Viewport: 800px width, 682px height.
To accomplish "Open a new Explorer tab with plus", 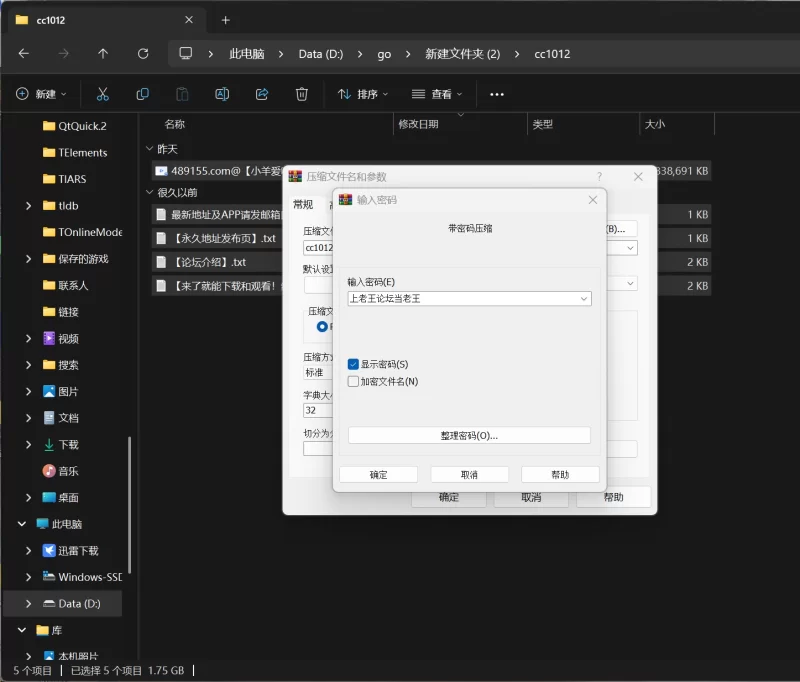I will [x=226, y=20].
